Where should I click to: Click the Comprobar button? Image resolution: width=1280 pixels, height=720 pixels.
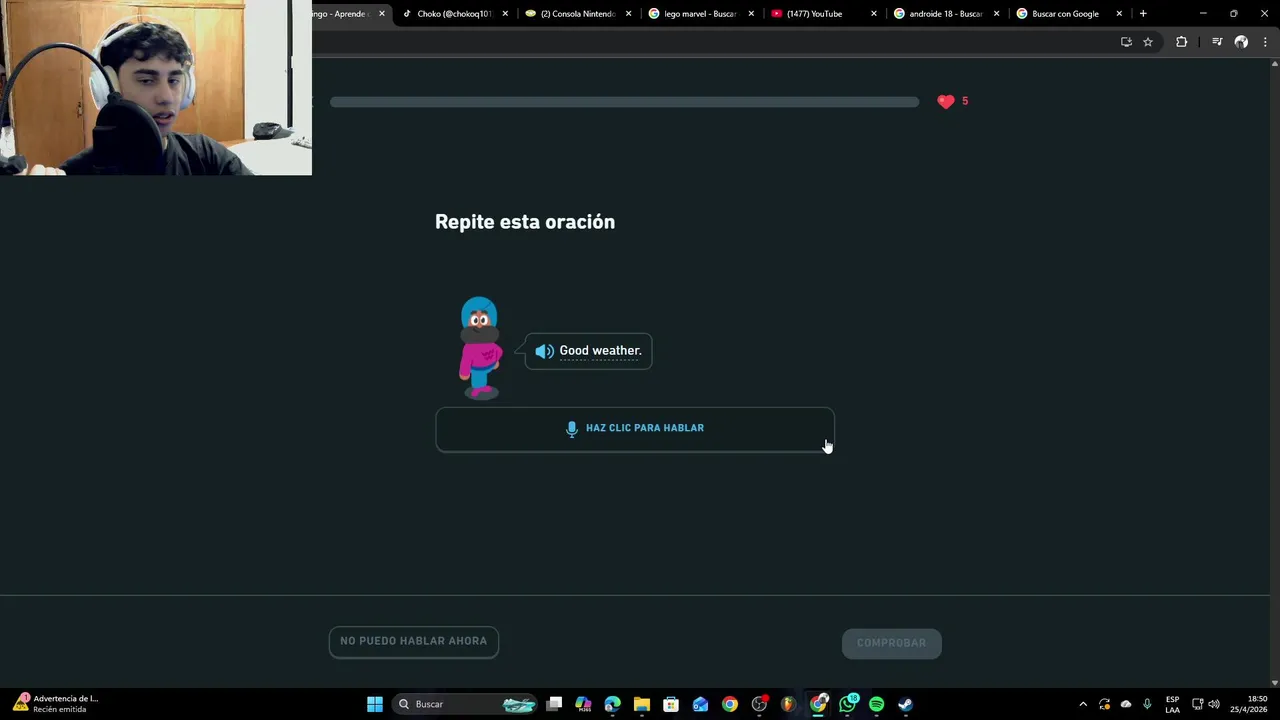tap(892, 643)
